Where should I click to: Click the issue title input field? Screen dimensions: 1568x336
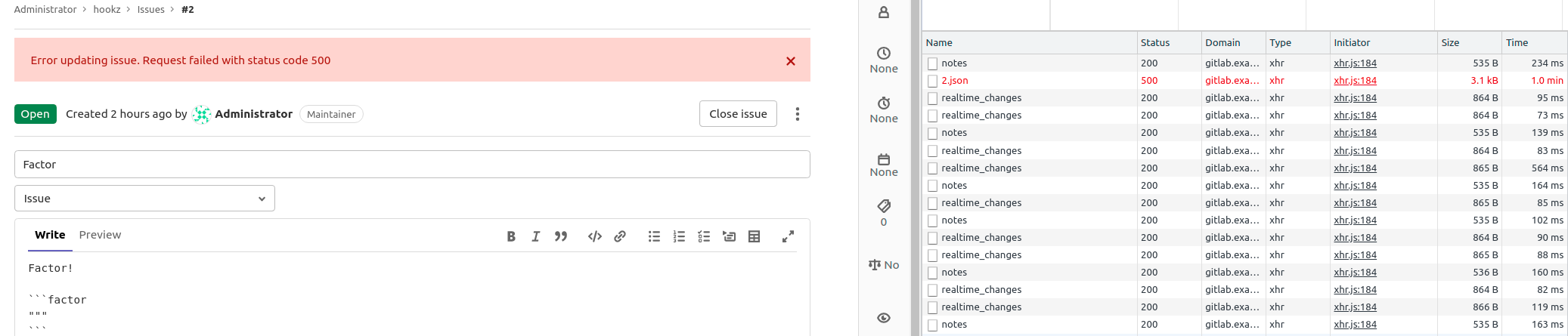click(412, 165)
